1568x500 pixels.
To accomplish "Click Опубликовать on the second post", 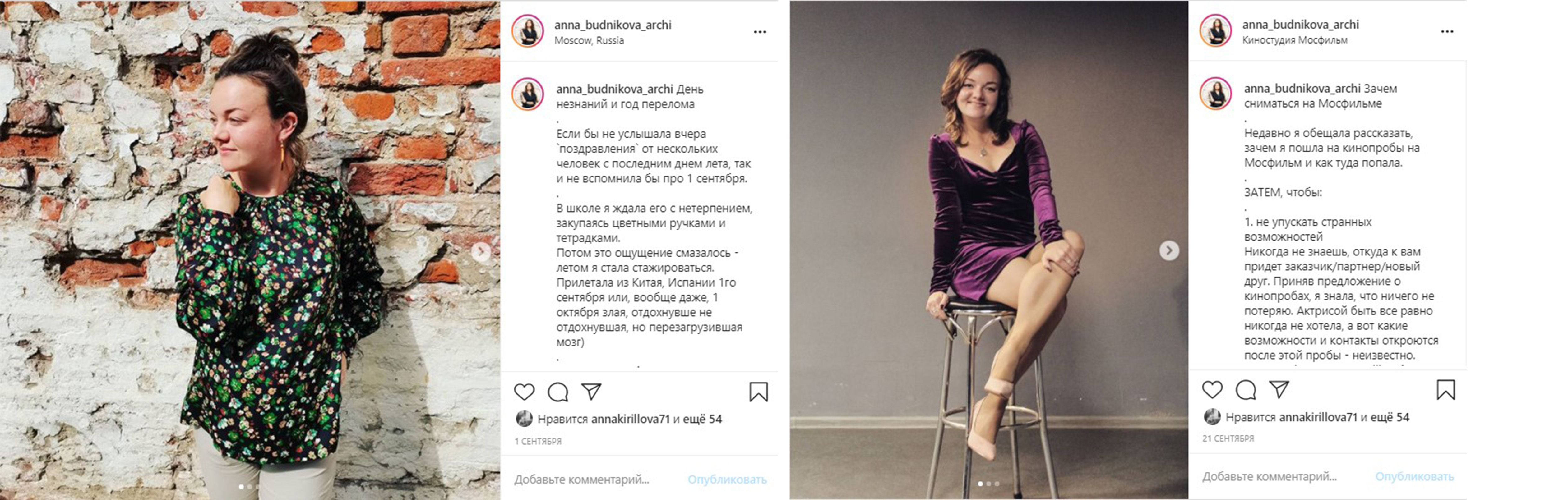I will [x=1414, y=477].
